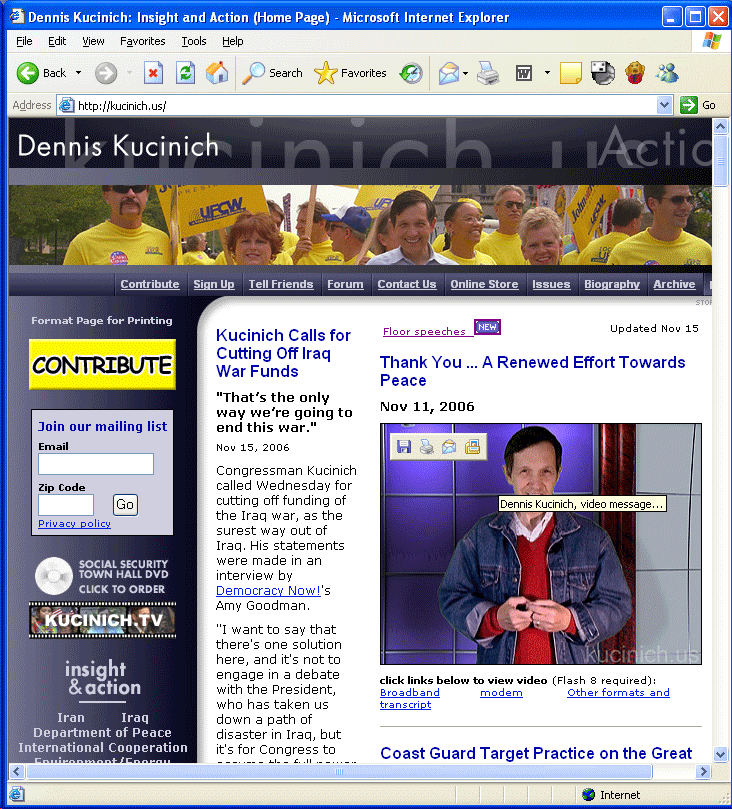Click the Email input field
The width and height of the screenshot is (732, 809).
[x=96, y=464]
